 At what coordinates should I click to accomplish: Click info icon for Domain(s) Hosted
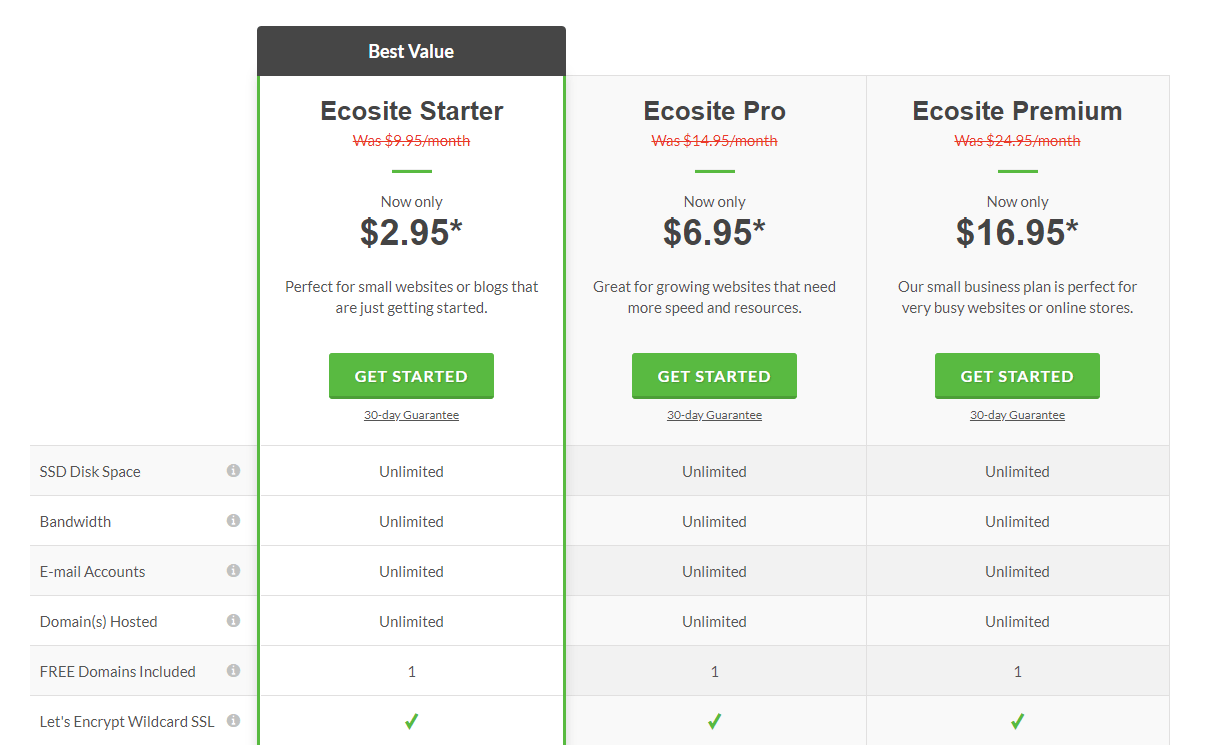233,620
